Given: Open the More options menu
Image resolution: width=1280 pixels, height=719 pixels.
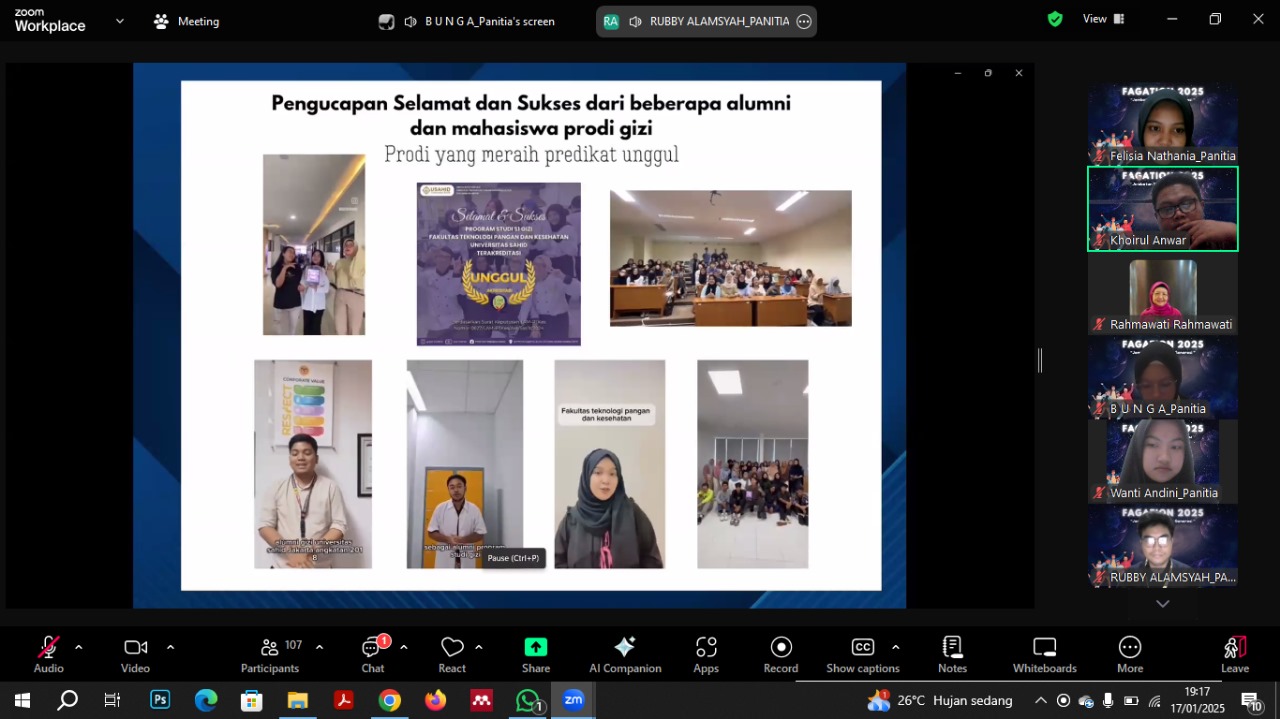Looking at the screenshot, I should click(1130, 655).
